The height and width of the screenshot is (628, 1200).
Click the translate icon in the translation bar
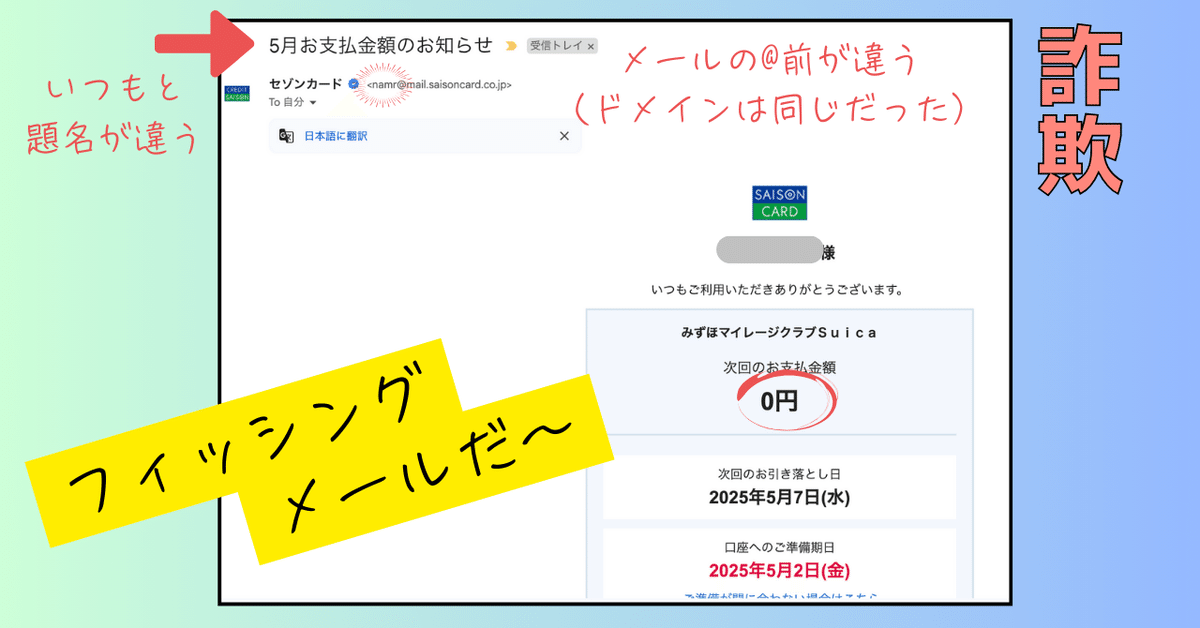pyautogui.click(x=286, y=136)
